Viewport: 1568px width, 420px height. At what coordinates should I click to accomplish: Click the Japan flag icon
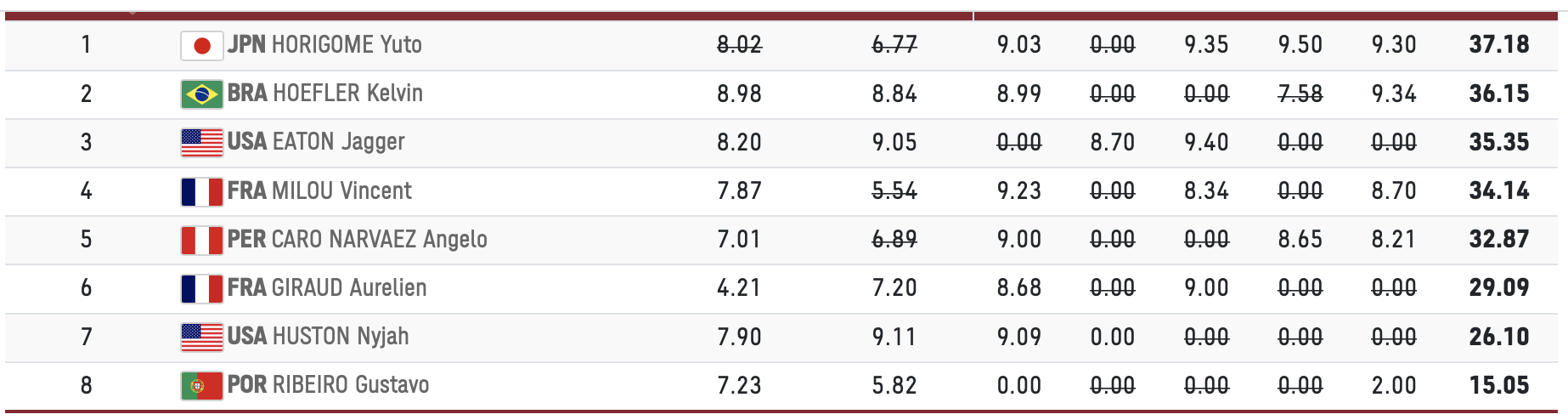(x=201, y=45)
